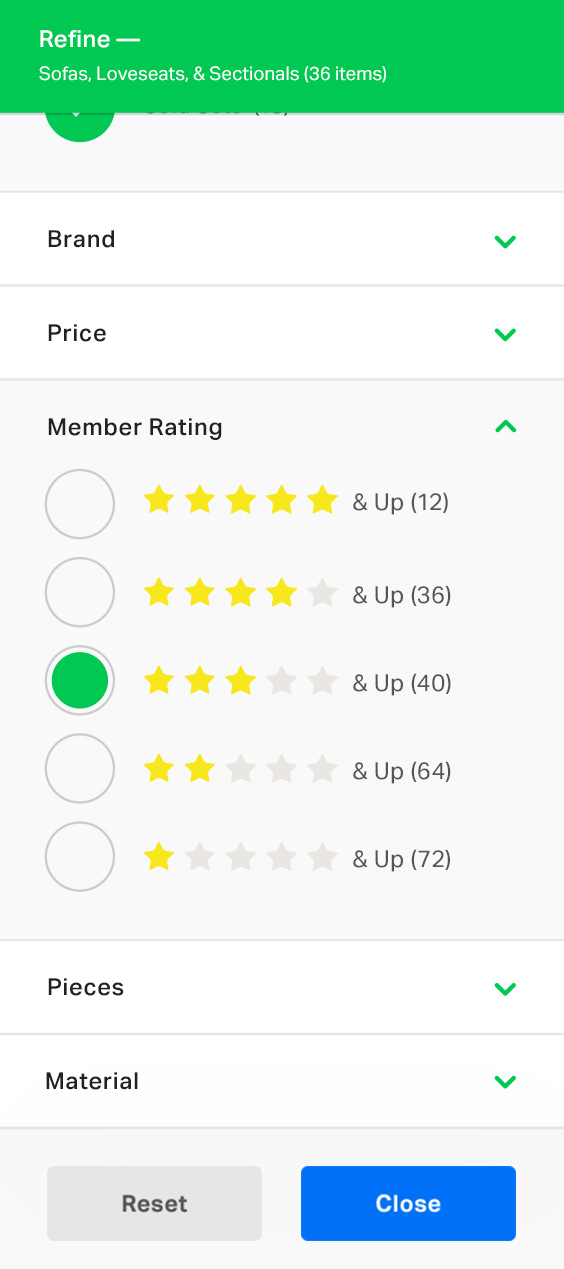
Task: Click the five-star rating icons row
Action: pos(241,500)
